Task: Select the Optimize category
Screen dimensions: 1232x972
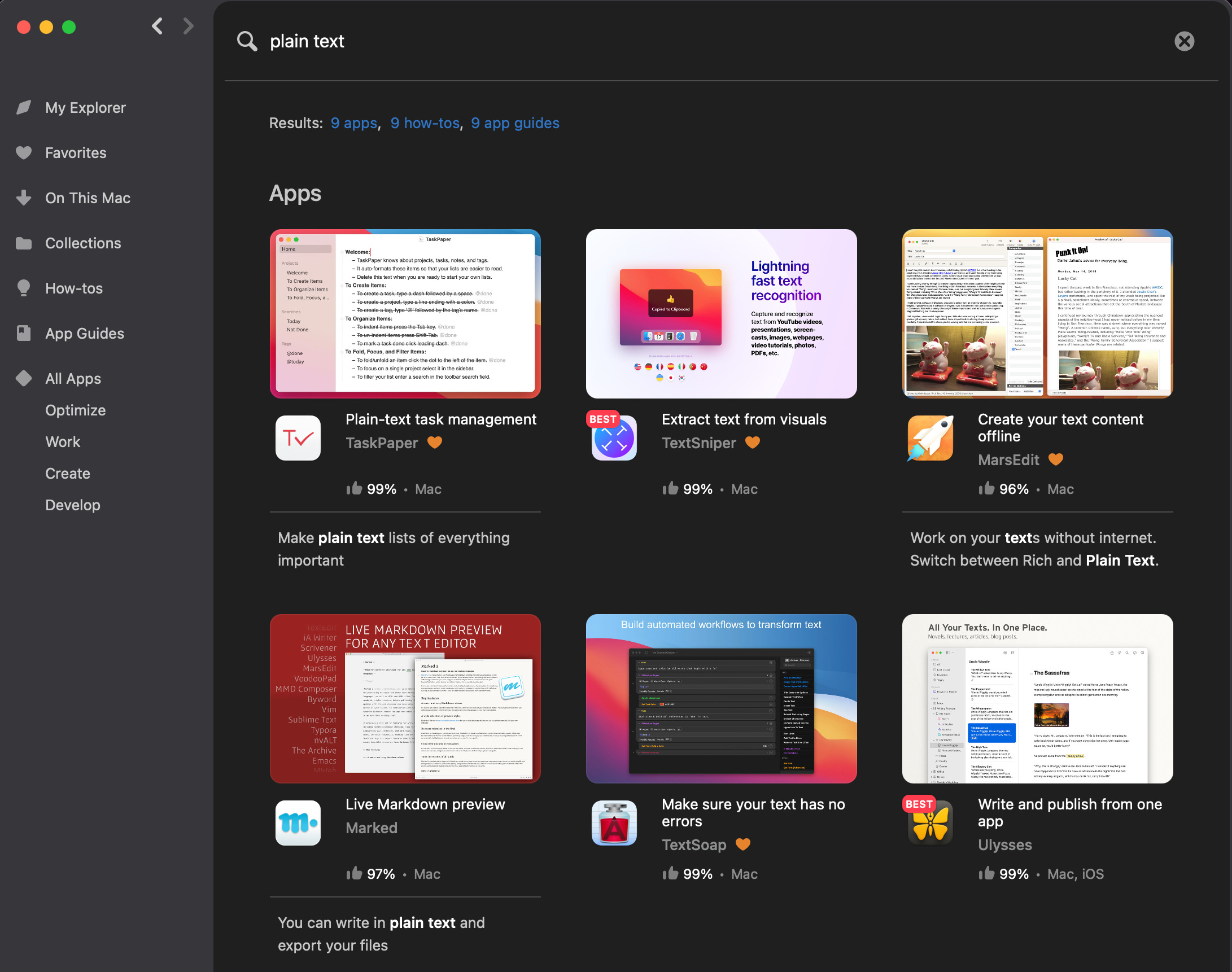Action: [x=76, y=410]
